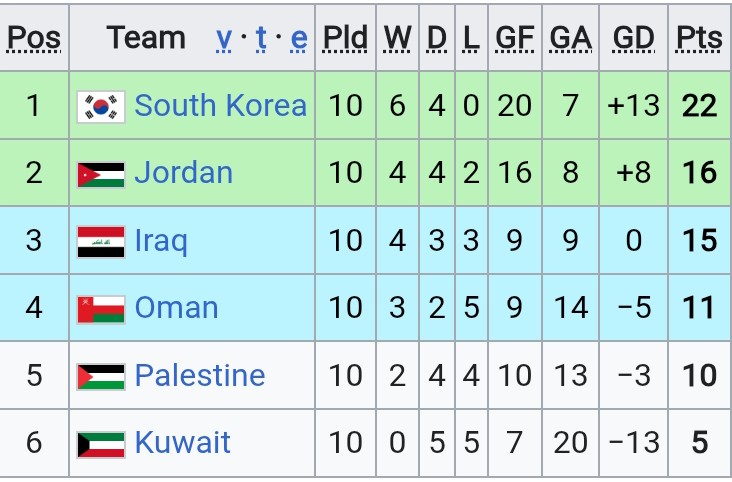732x482 pixels.
Task: Open the Kuwait team link
Action: 183,442
